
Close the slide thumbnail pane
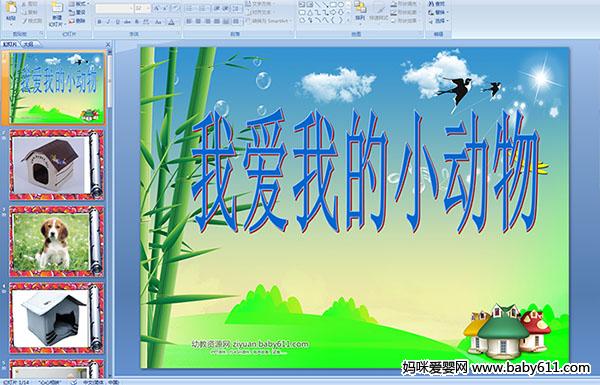[x=108, y=44]
